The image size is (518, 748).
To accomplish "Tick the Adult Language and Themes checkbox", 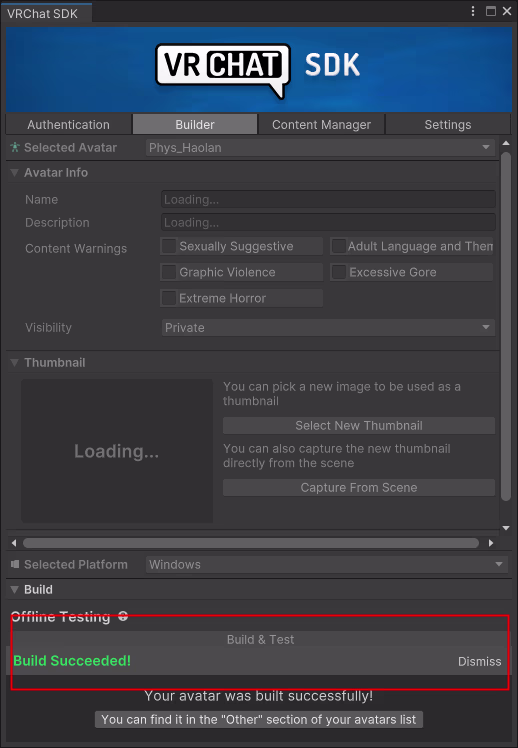I will (339, 246).
